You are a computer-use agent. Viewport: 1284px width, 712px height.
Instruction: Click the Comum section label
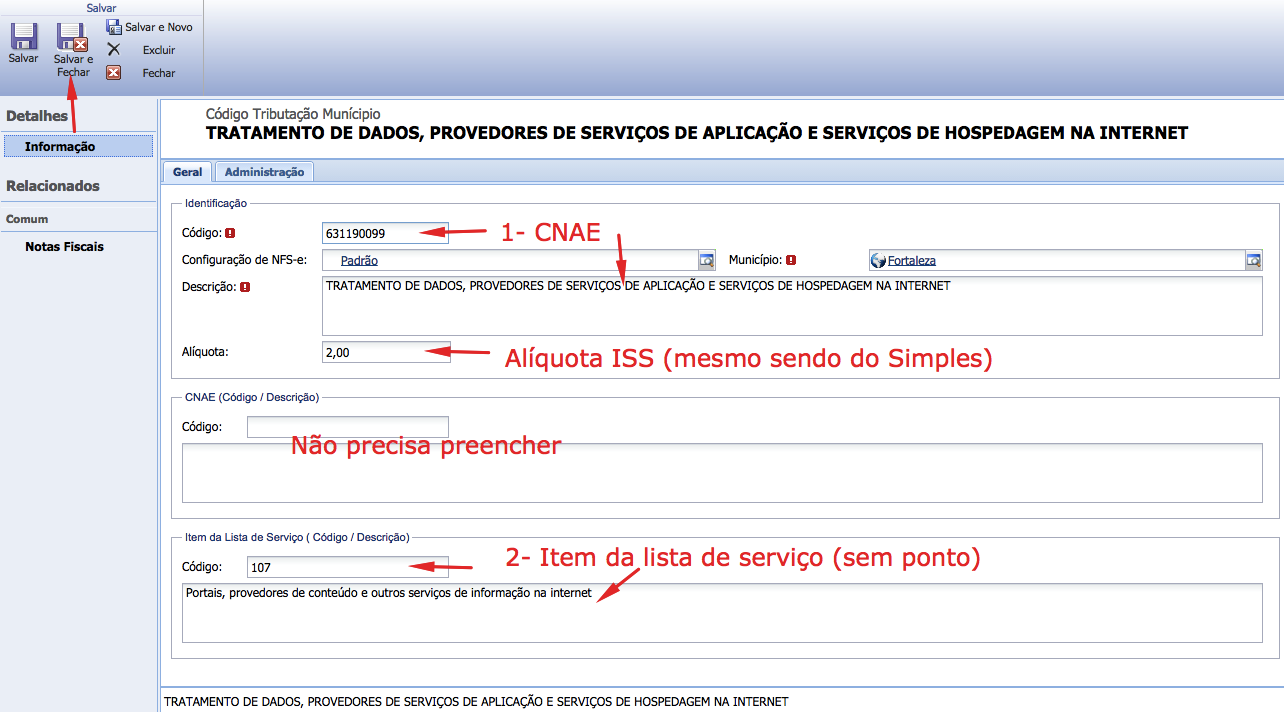coord(27,219)
